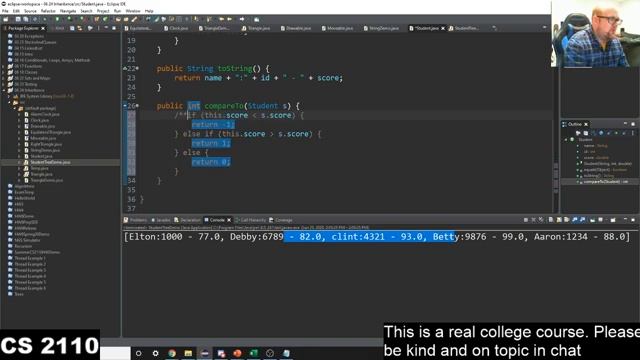
Task: Toggle Hide Fields in Outline toolbar
Action: click(x=601, y=133)
